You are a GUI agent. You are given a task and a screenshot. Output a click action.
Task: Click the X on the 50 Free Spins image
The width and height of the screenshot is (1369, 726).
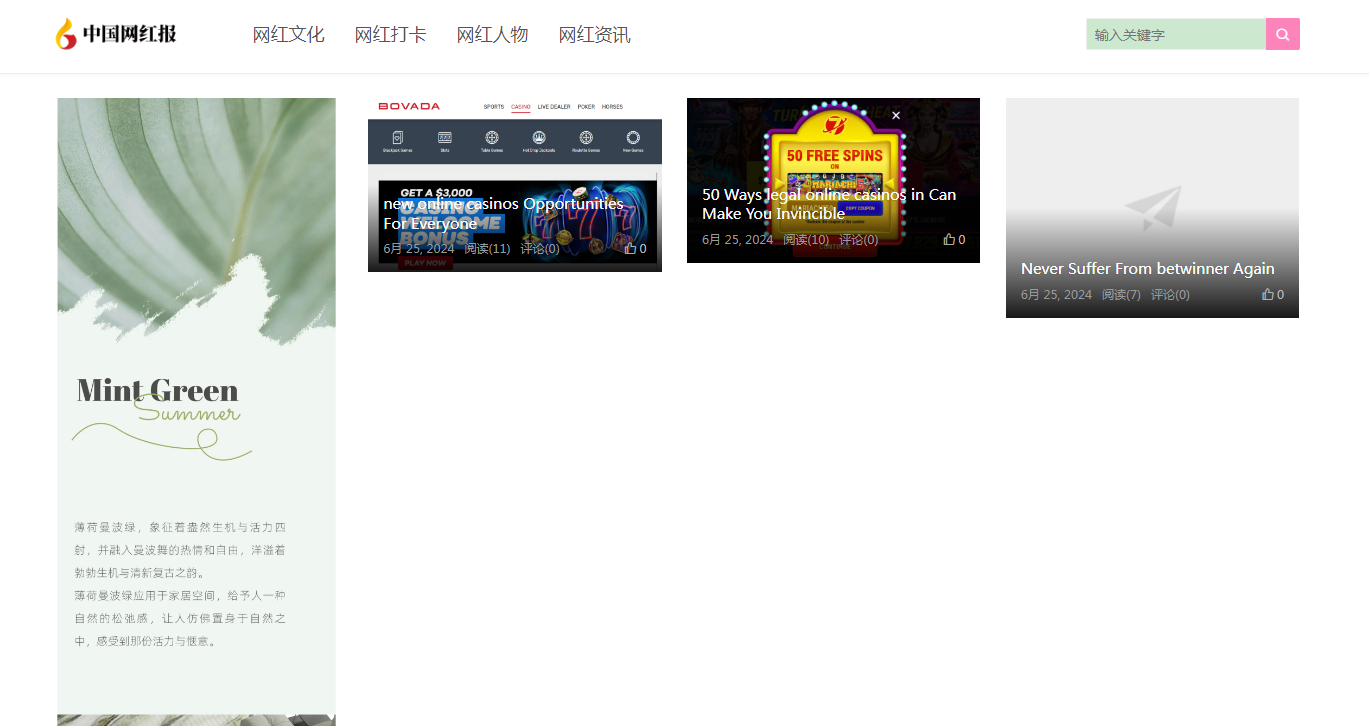tap(896, 115)
